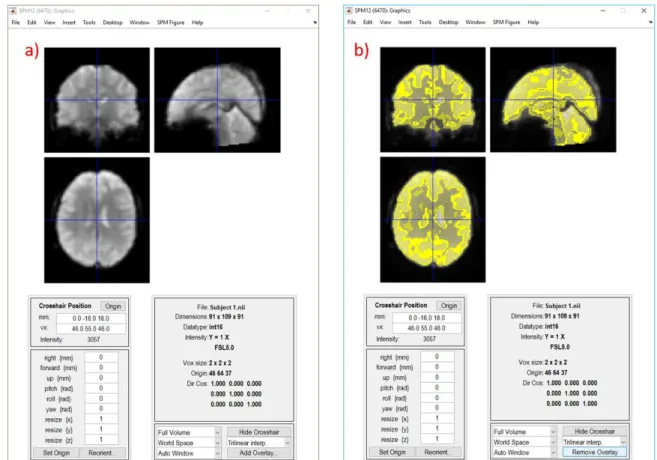The image size is (657, 460).
Task: Expand World Space dropdown in right window
Action: 553,442
